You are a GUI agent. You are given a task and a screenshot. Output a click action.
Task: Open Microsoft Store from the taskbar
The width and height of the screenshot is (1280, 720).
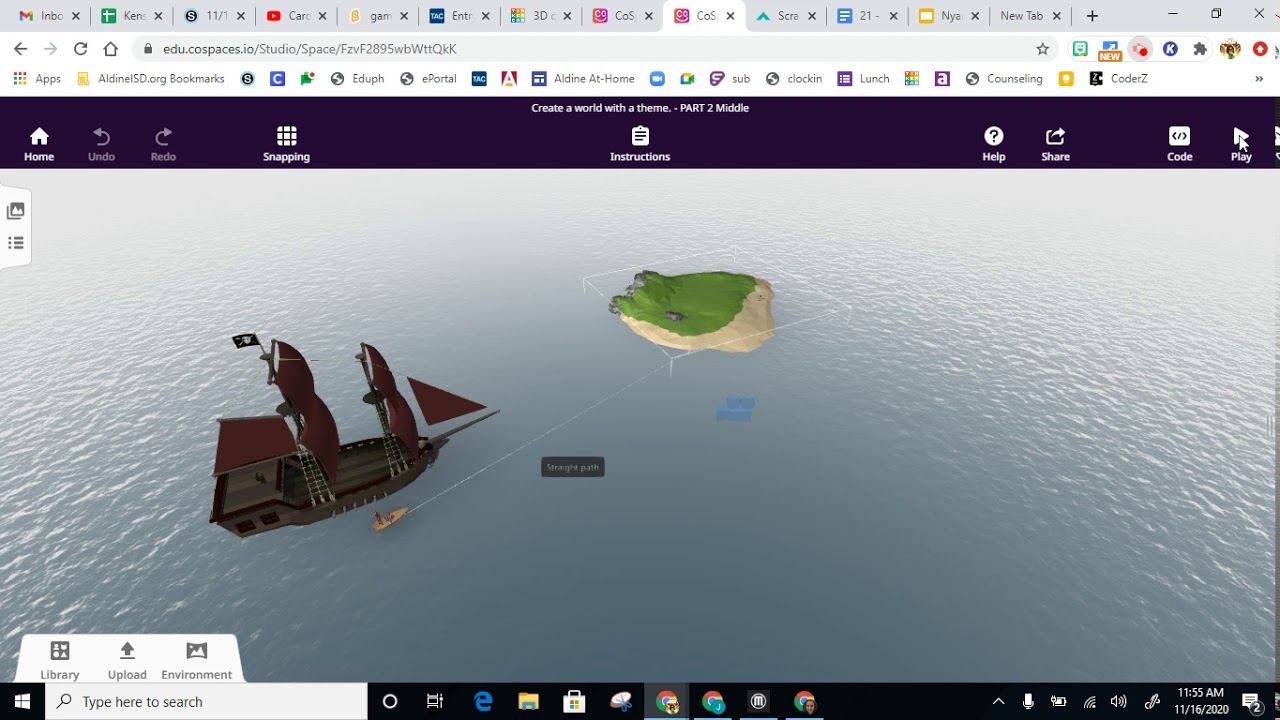(574, 702)
